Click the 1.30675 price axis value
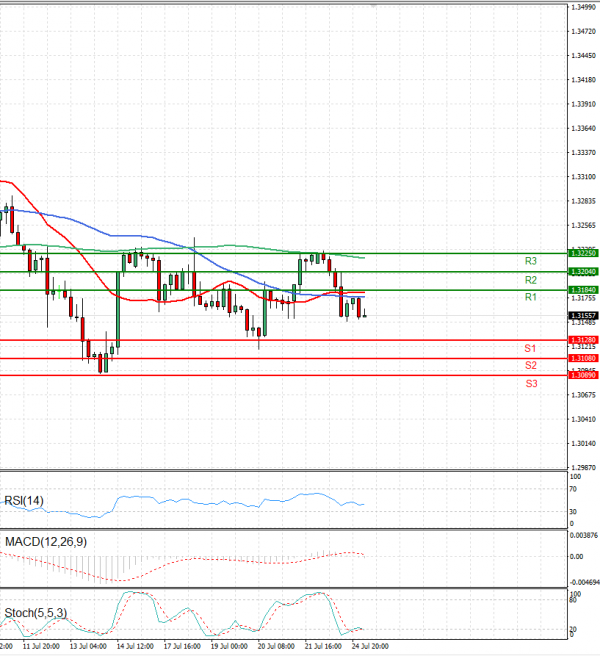Viewport: 600px width, 656px height. (583, 395)
